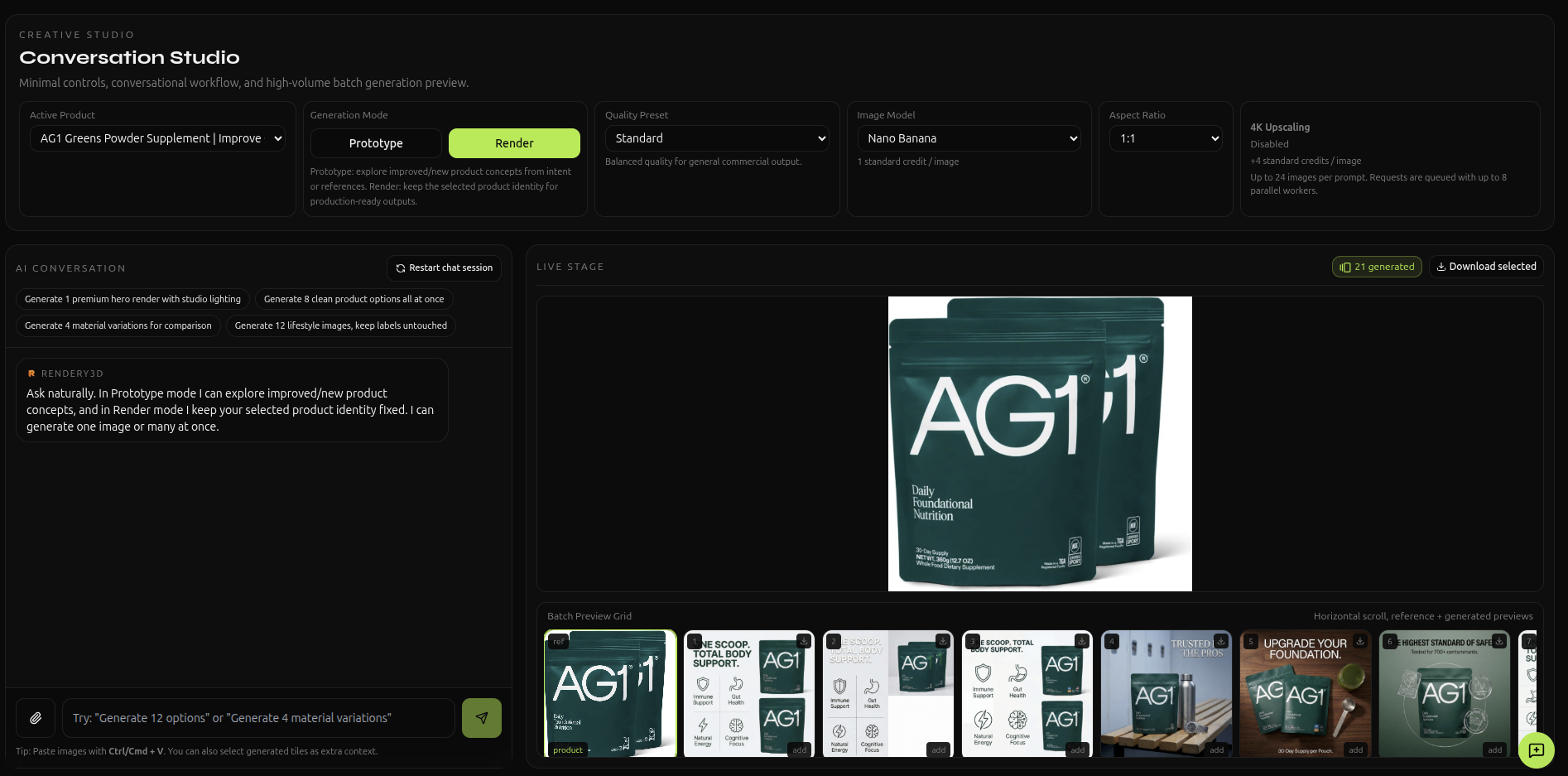
Task: Open the floating green feedback chat bubble
Action: (x=1537, y=750)
